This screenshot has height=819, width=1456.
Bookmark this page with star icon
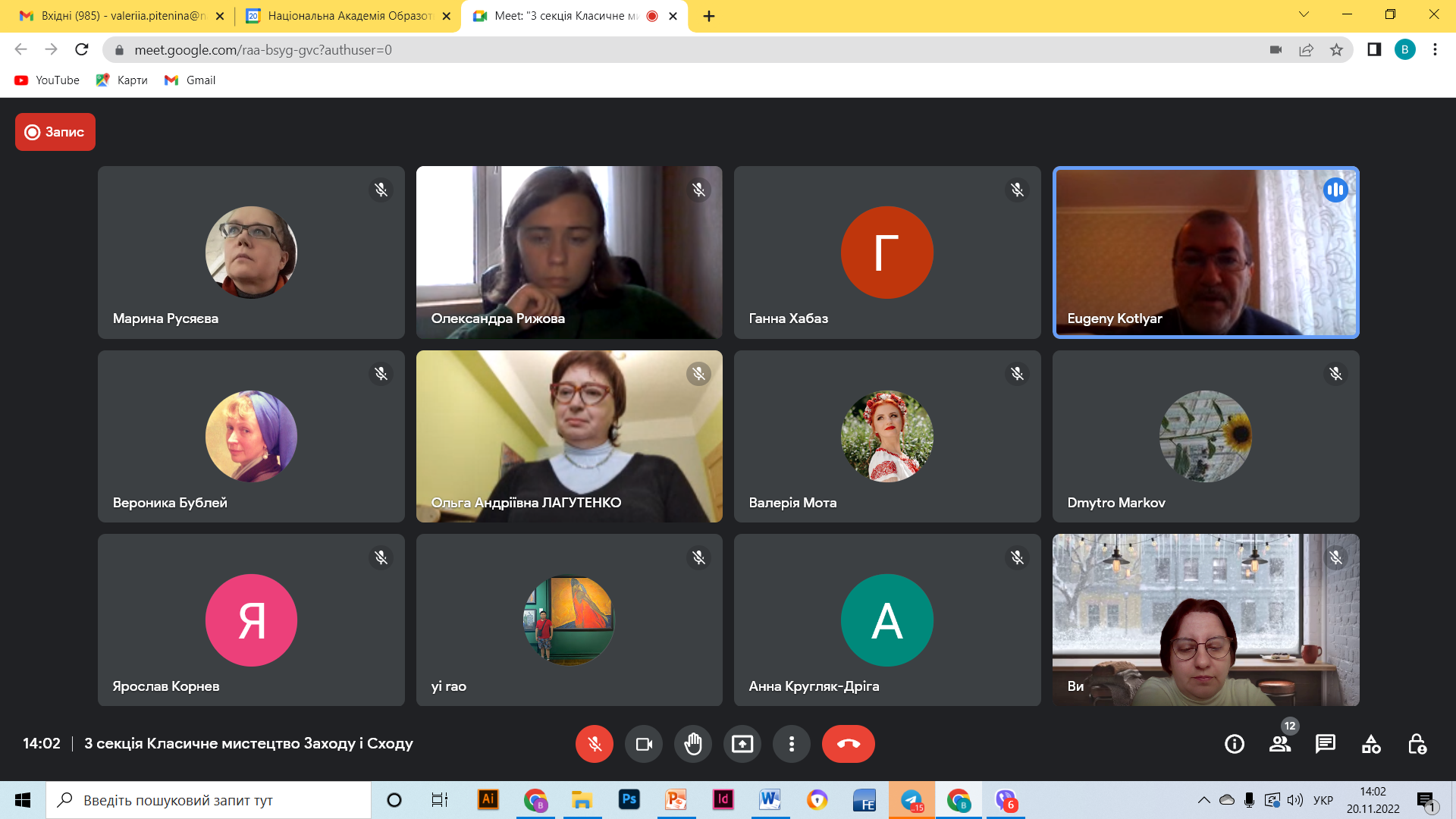tap(1336, 50)
